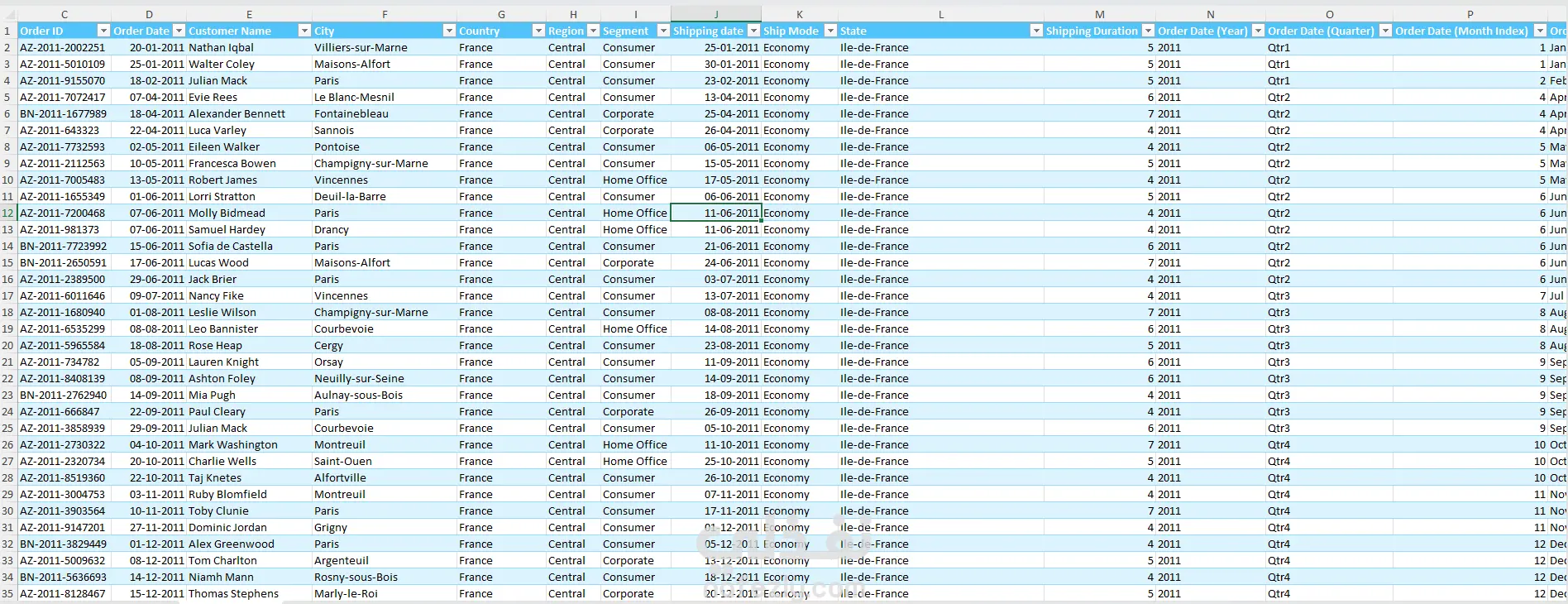Click the customer name Sofia de Castella
1568x604 pixels.
pos(231,246)
